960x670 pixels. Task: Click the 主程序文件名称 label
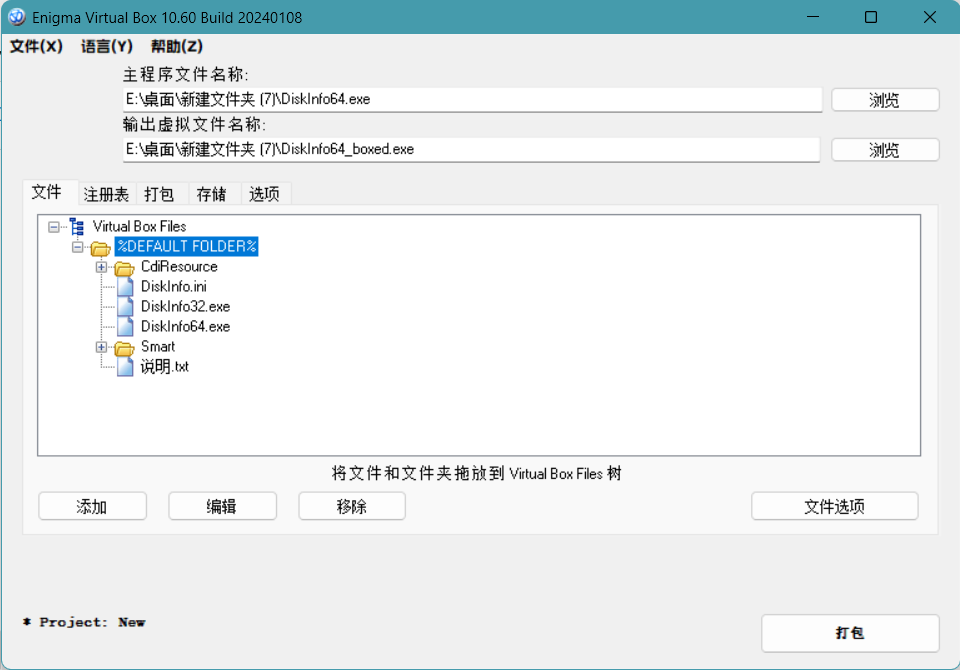click(x=186, y=75)
